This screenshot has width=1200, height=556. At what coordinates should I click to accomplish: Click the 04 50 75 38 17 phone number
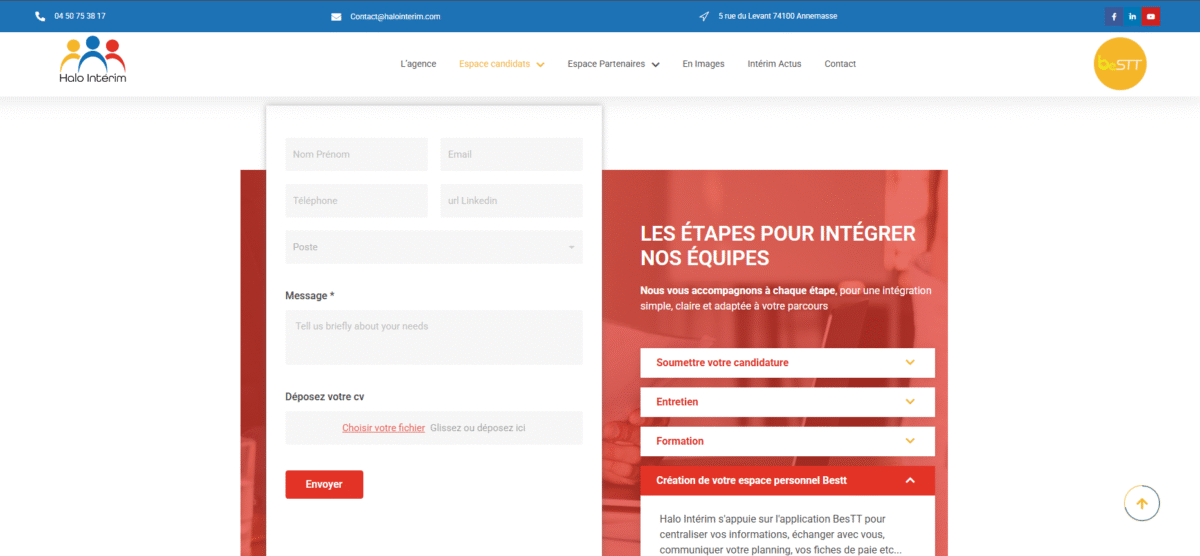(x=80, y=16)
